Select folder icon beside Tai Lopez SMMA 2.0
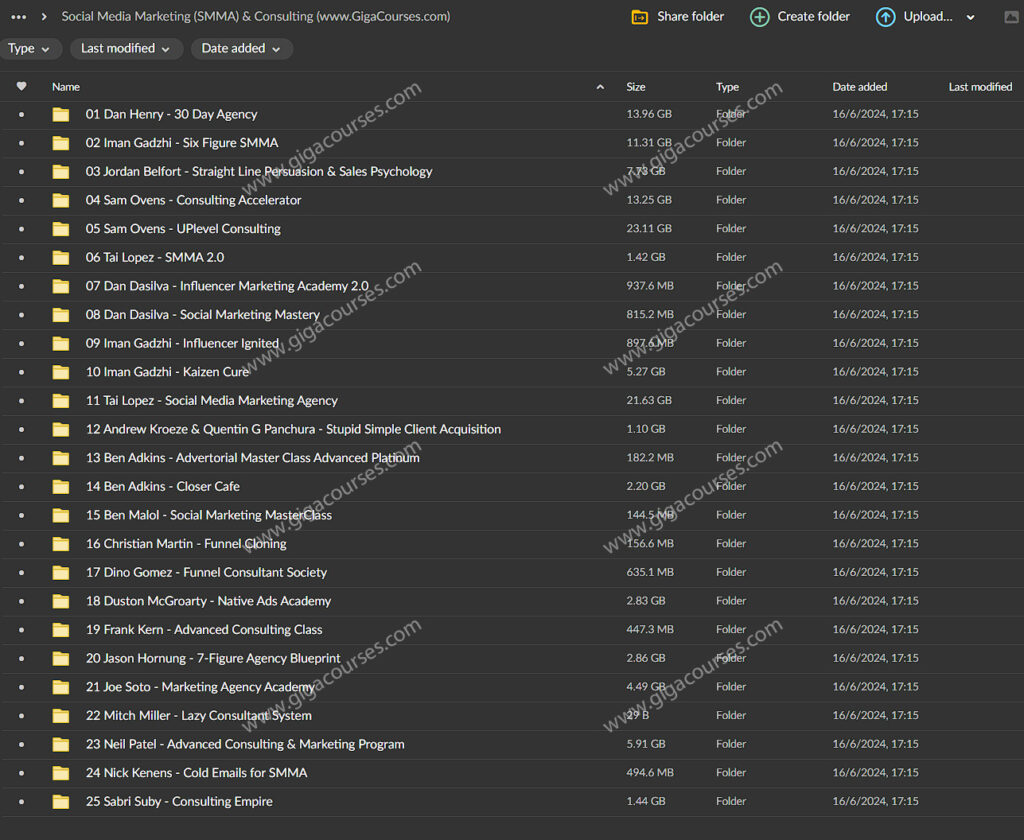1024x840 pixels. [61, 257]
